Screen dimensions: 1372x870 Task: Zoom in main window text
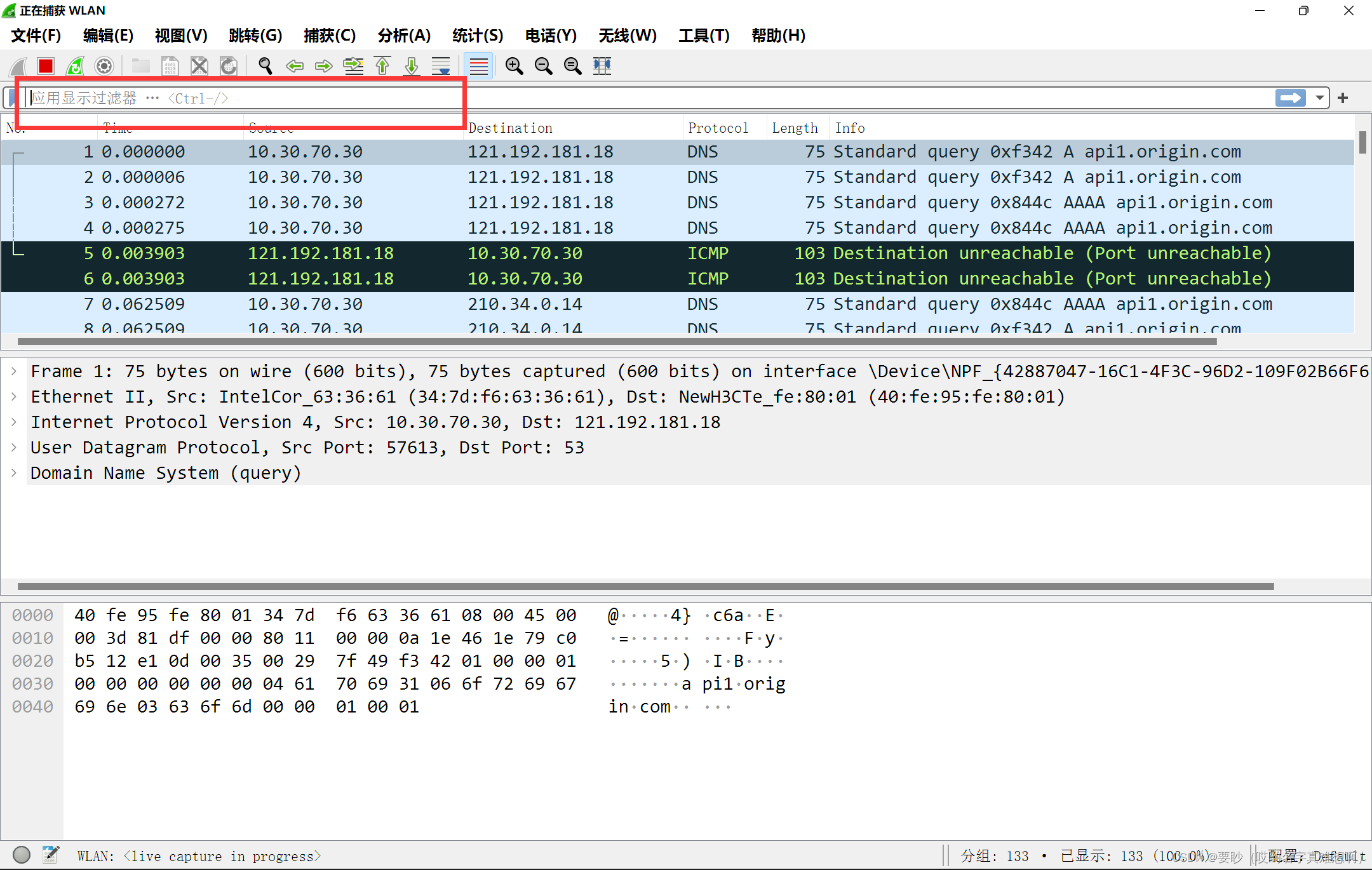pyautogui.click(x=514, y=66)
